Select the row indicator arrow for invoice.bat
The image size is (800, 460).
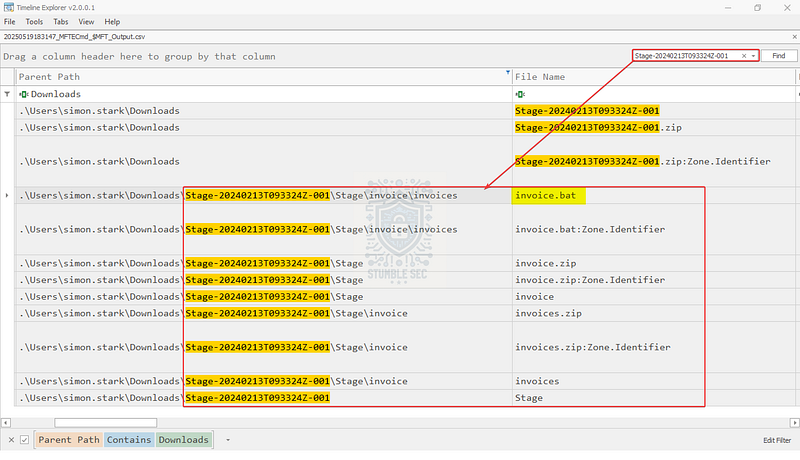click(x=7, y=195)
